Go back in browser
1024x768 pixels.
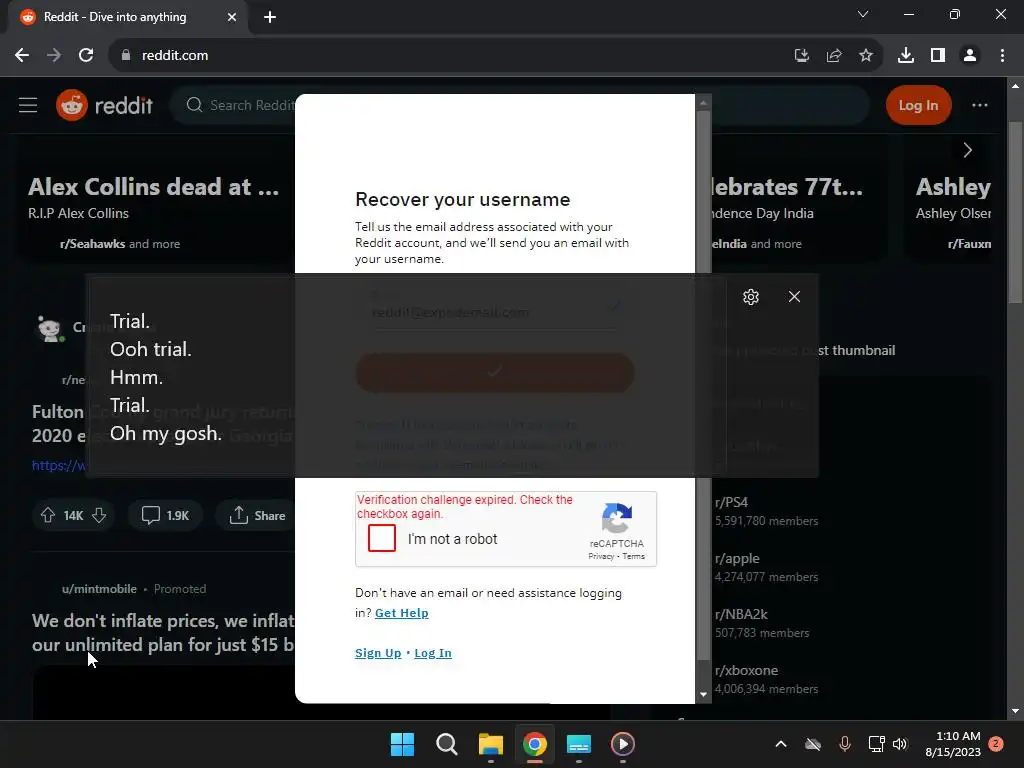(x=22, y=56)
